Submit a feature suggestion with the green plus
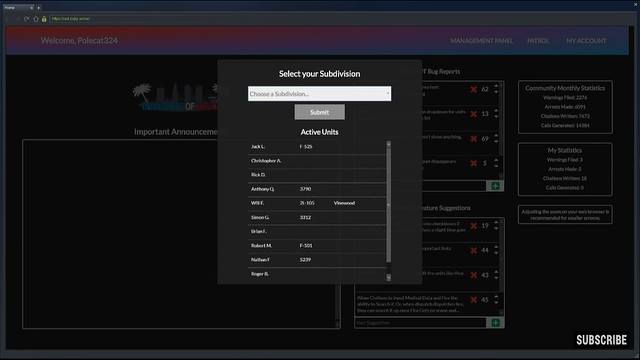Viewport: 640px width, 360px height. pos(495,323)
